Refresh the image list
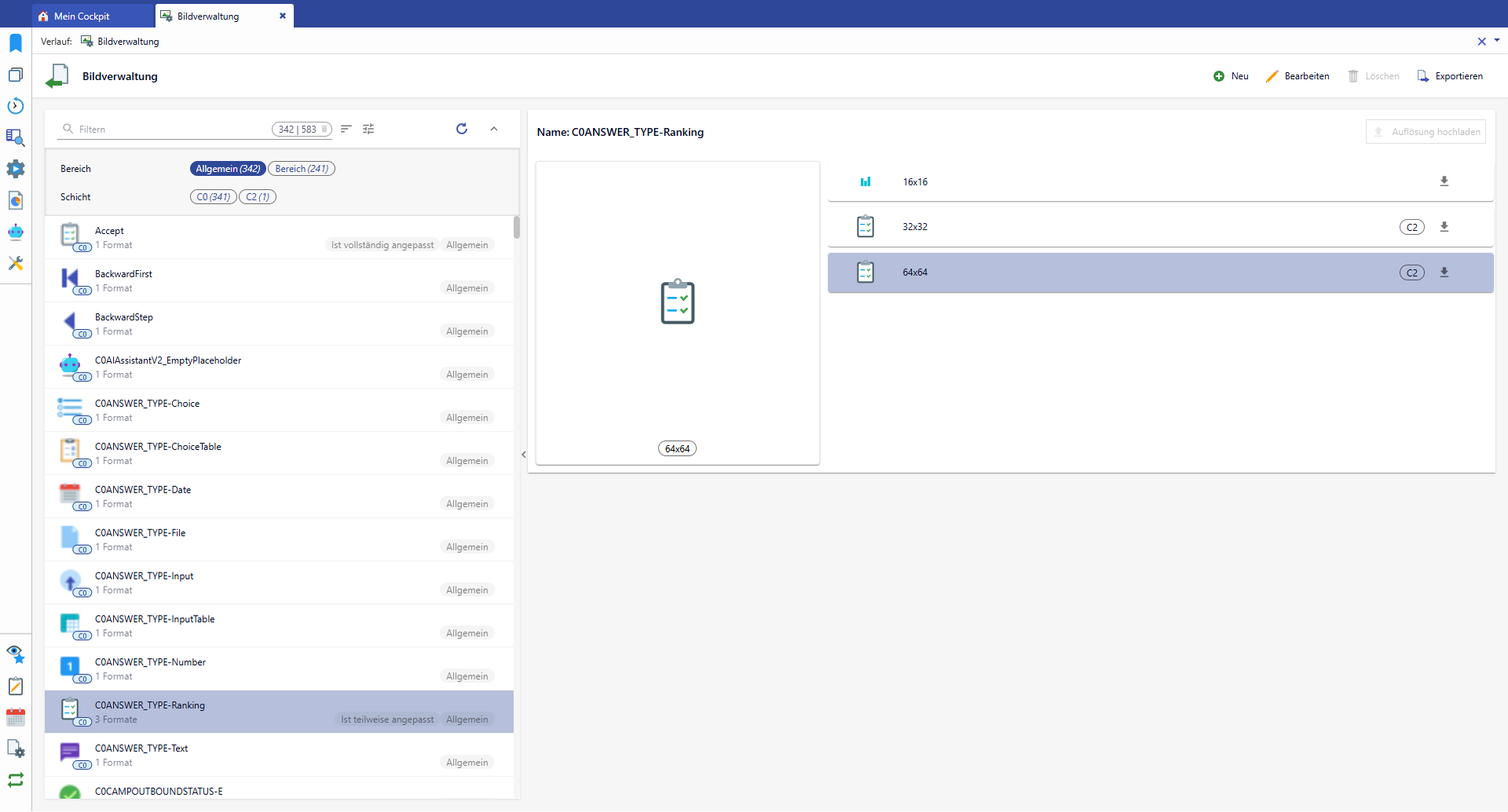This screenshot has height=812, width=1508. [x=462, y=129]
